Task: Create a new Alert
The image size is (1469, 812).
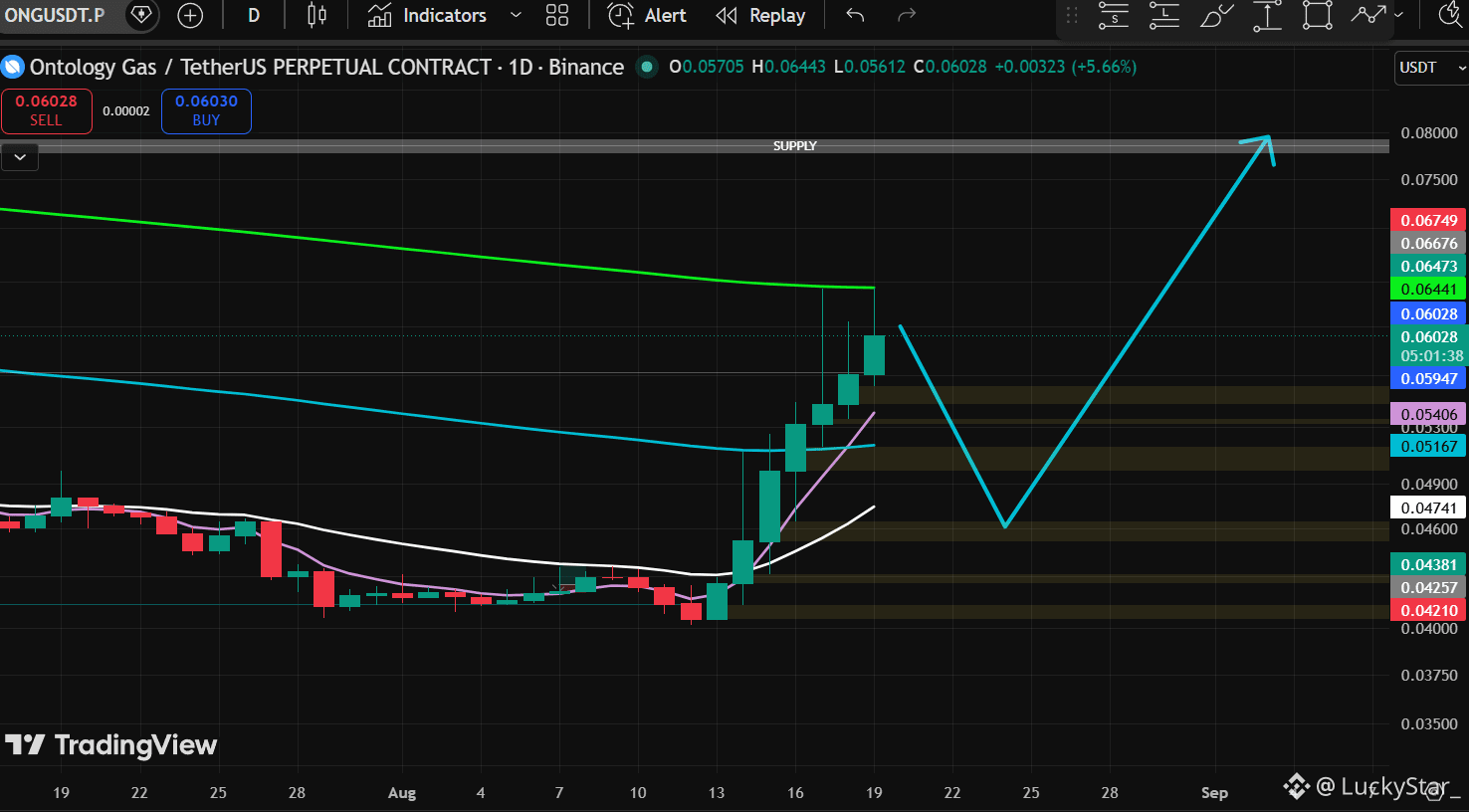Action: click(x=647, y=15)
